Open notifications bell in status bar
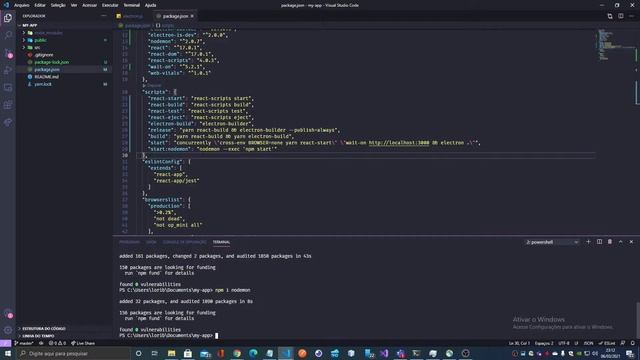640x360 pixels. pyautogui.click(x=633, y=343)
